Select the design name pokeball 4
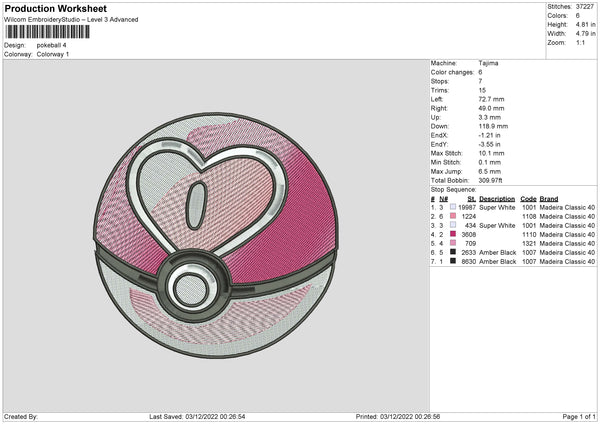The width and height of the screenshot is (600, 424). 51,45
